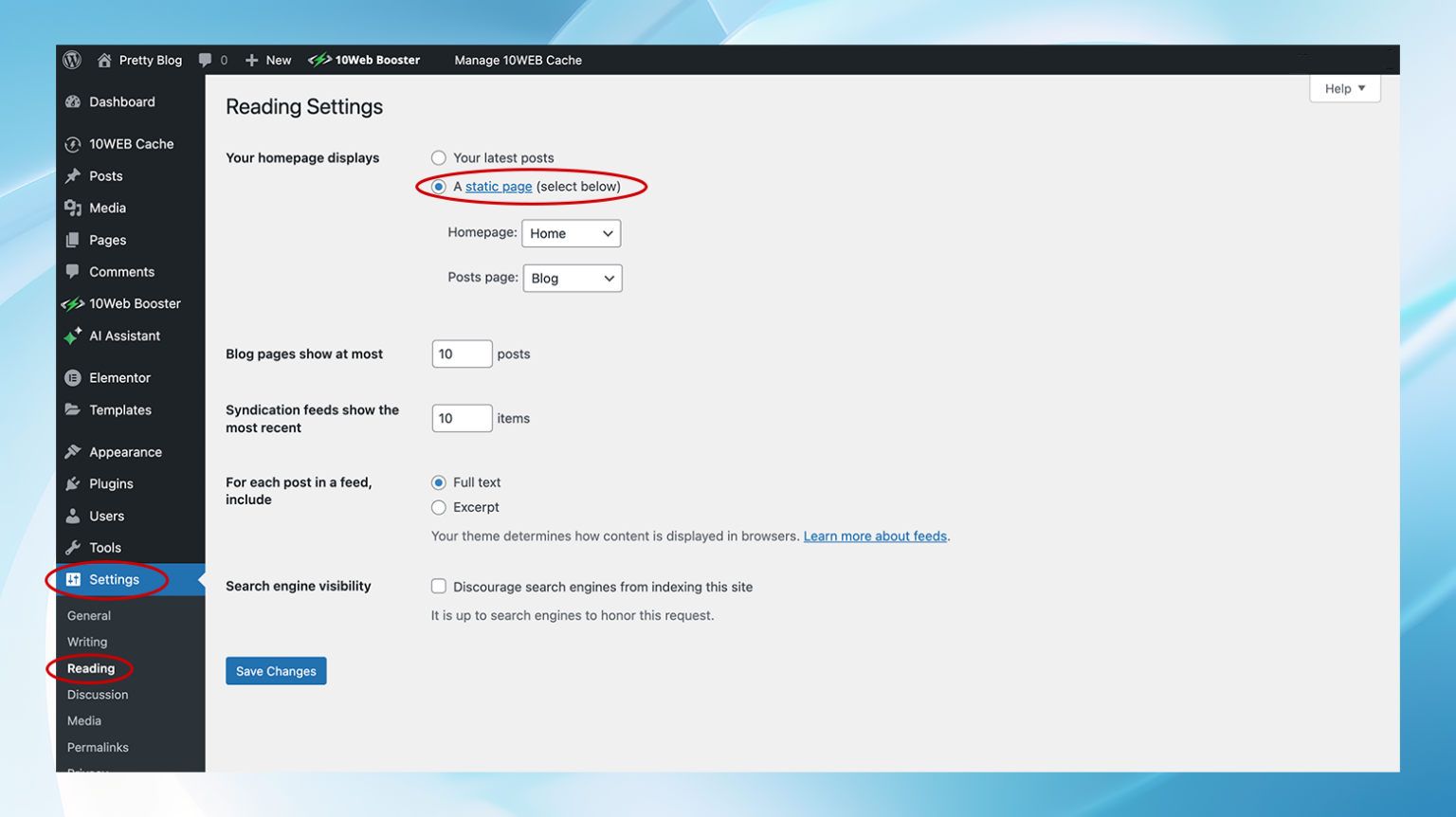Open the Media library icon

(x=73, y=208)
